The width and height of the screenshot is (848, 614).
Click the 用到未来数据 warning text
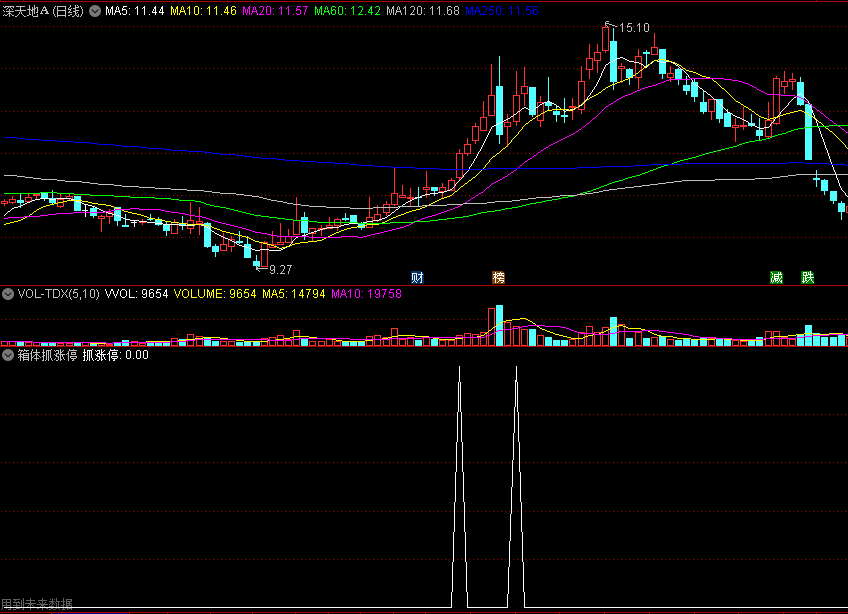[37, 604]
